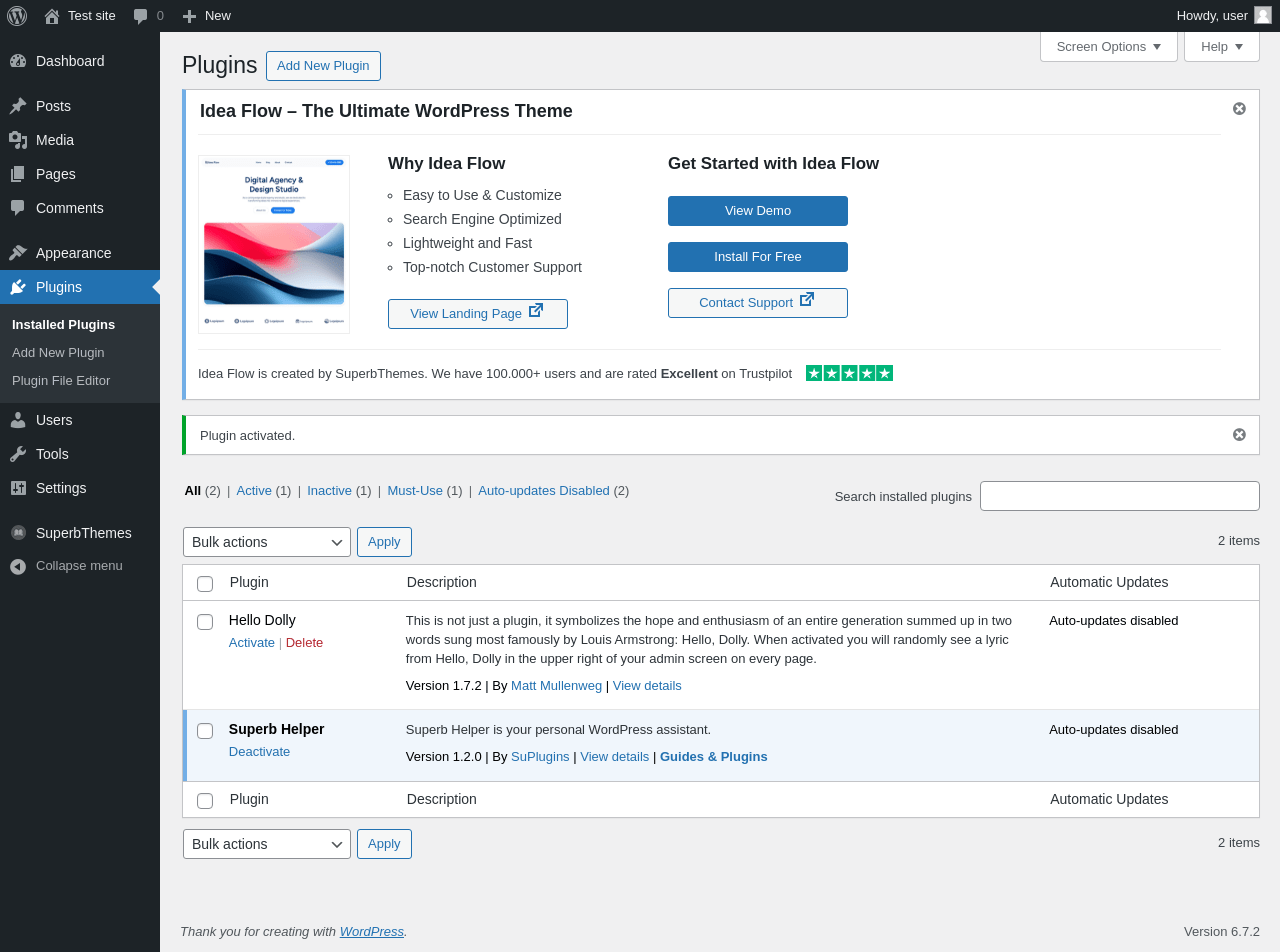Expand the Help panel

tap(1222, 46)
